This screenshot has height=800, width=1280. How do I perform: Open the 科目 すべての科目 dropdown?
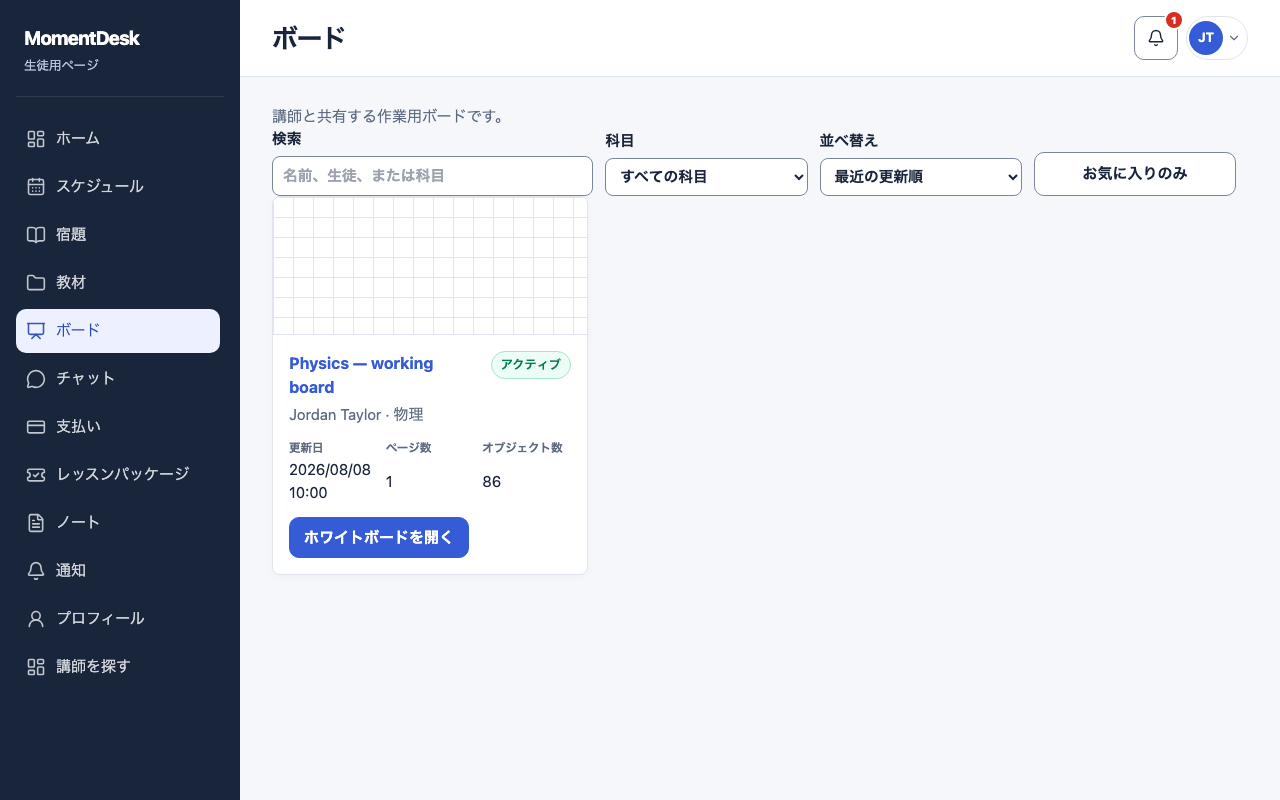(706, 177)
